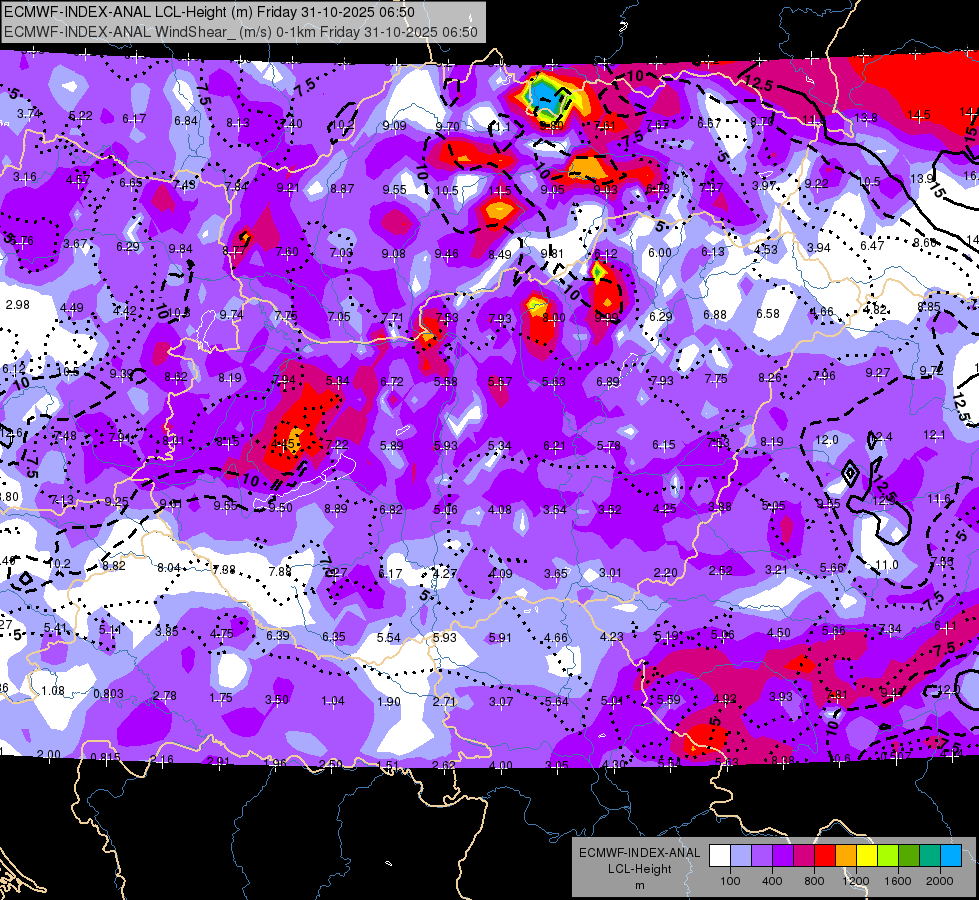The image size is (979, 900).
Task: Click the grid value 13.8
Action: (x=866, y=117)
